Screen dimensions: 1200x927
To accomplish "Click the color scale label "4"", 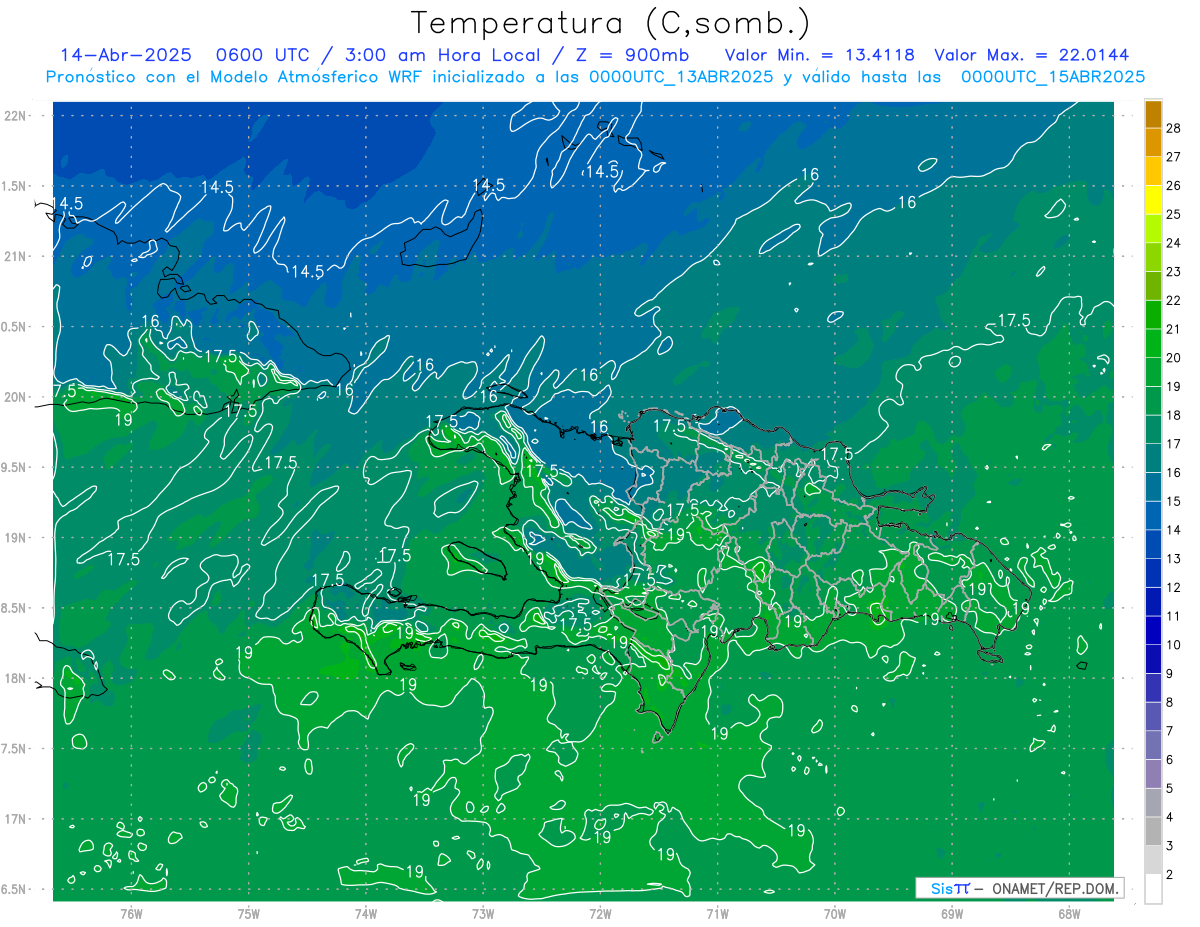I will [1169, 817].
